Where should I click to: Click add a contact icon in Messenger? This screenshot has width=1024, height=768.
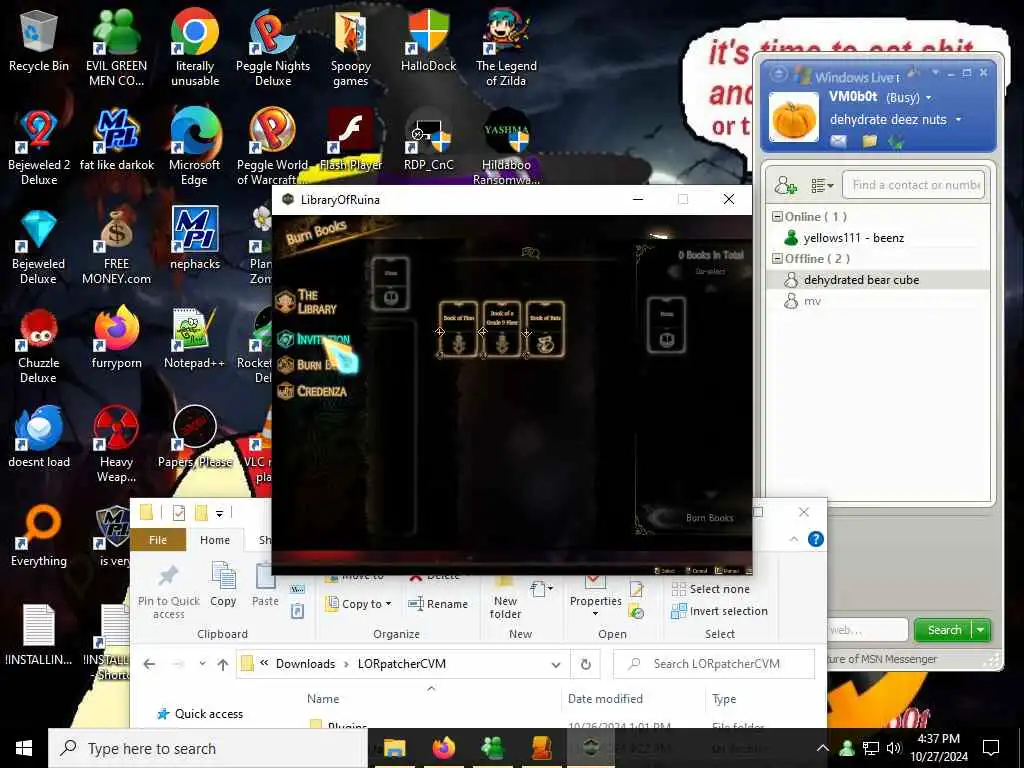(x=786, y=186)
